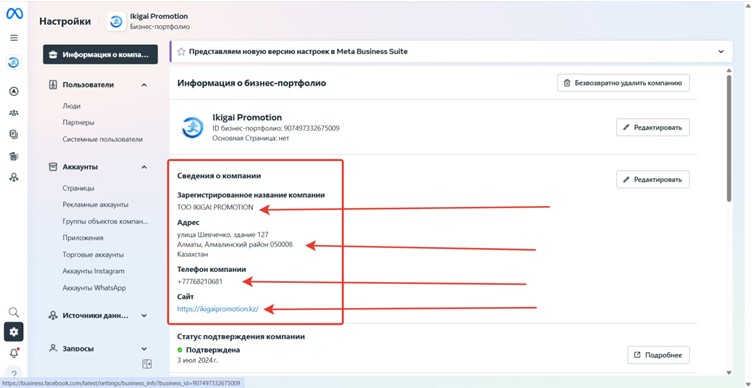Click the Ikigai portfolio avatar in sidebar rail
This screenshot has width=752, height=388.
click(14, 62)
